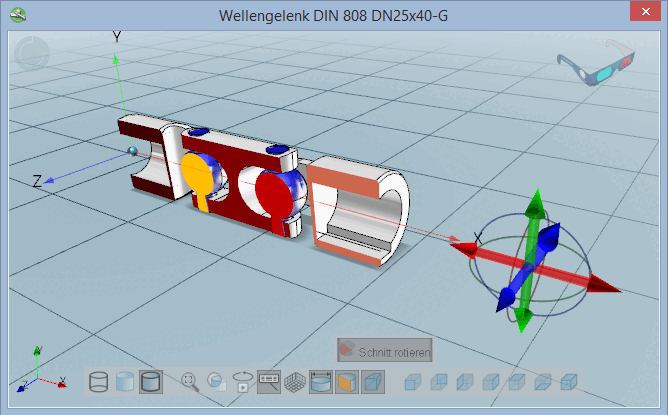Toggle the grid floor icon

[295, 382]
